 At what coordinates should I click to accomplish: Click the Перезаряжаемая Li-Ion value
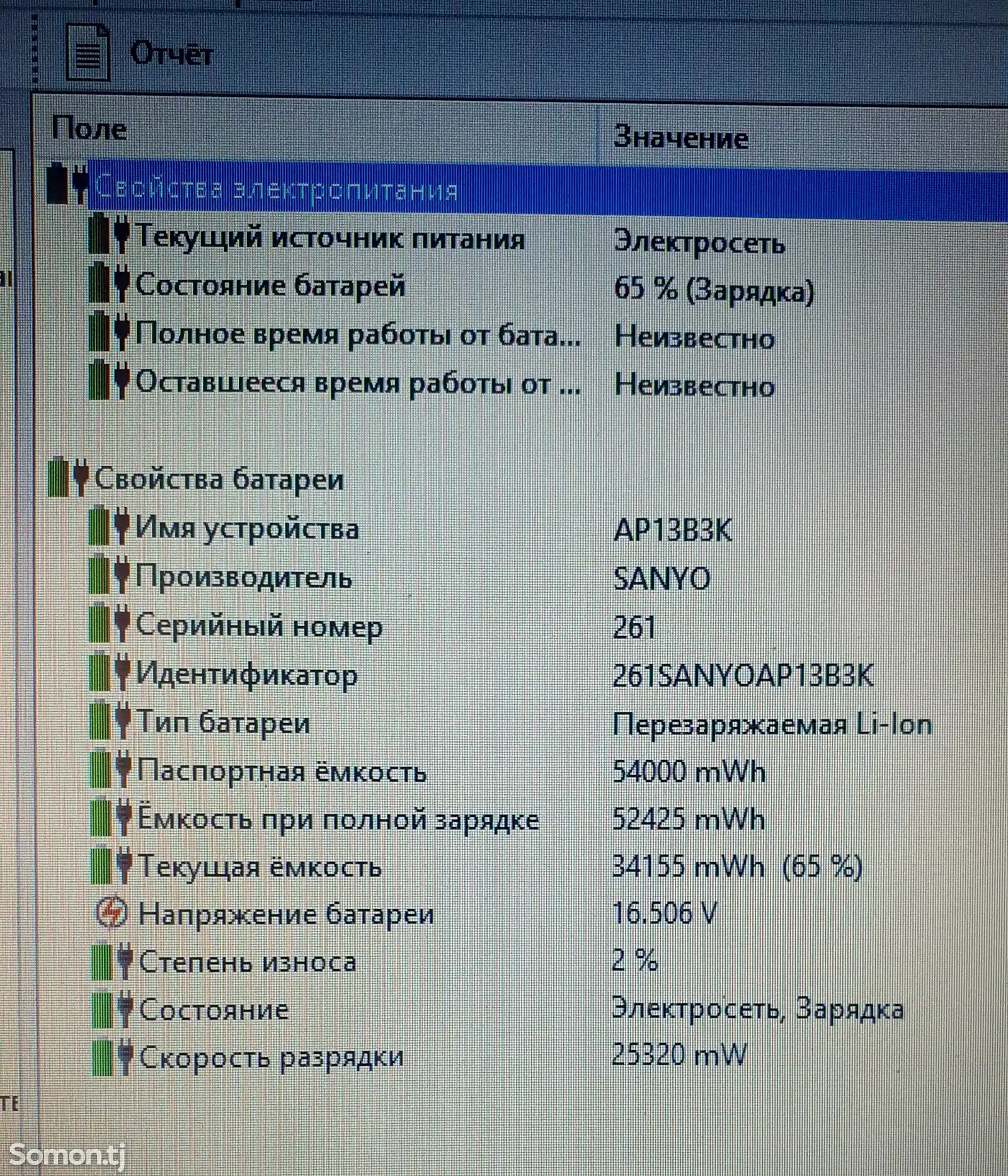(x=772, y=724)
